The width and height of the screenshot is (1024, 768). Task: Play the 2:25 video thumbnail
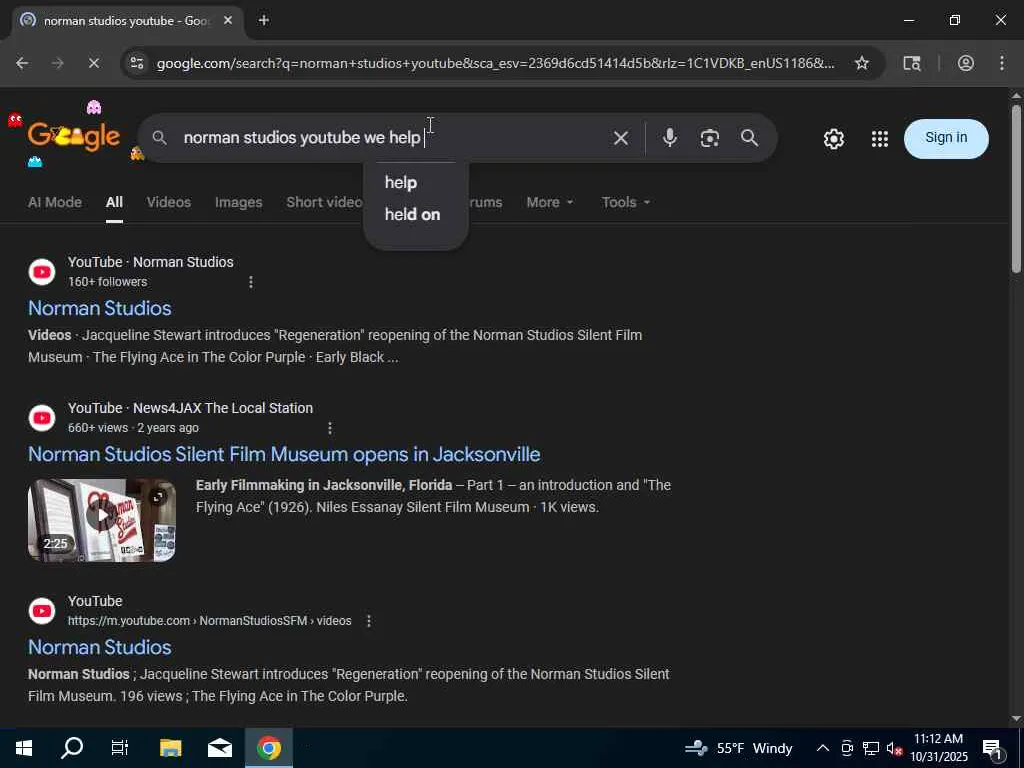coord(102,520)
